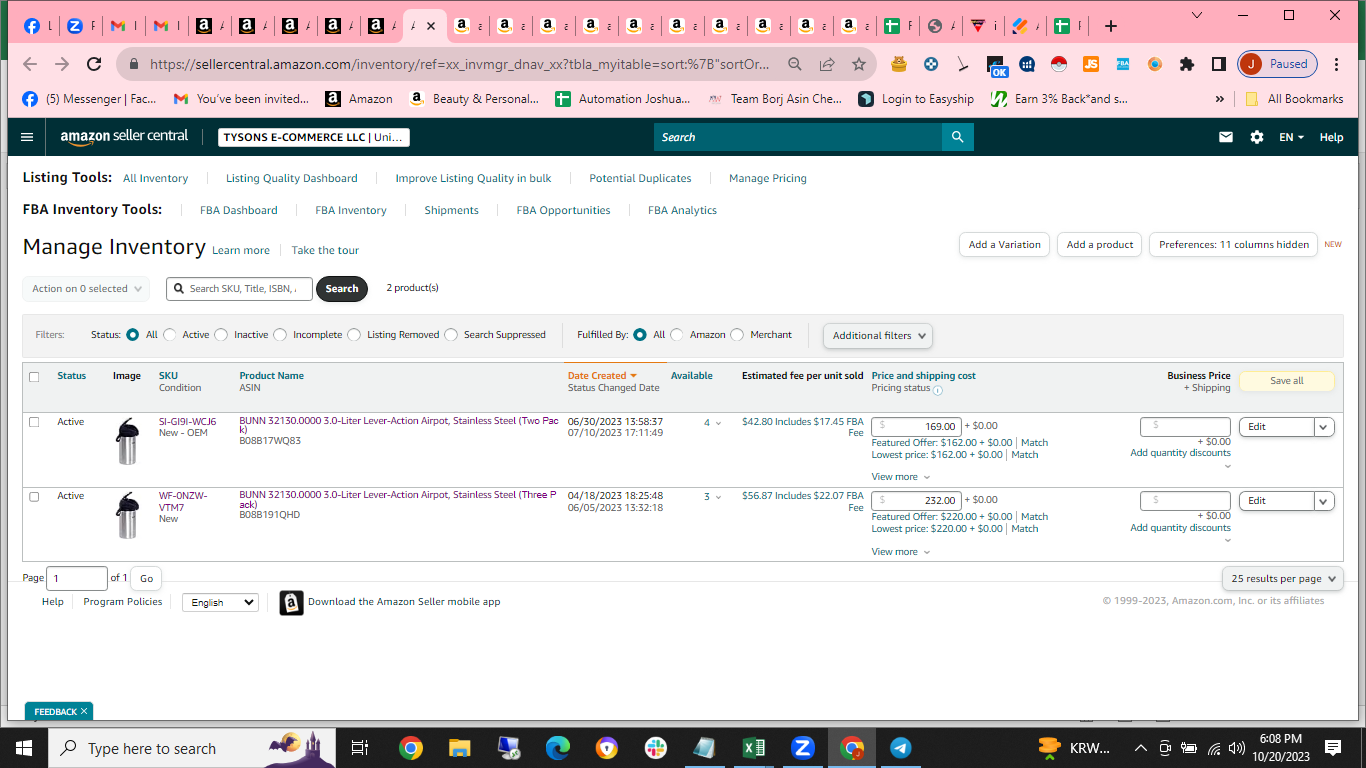Image resolution: width=1366 pixels, height=768 pixels.
Task: Open the Edit dropdown arrow for the Three Pack row
Action: 1324,501
